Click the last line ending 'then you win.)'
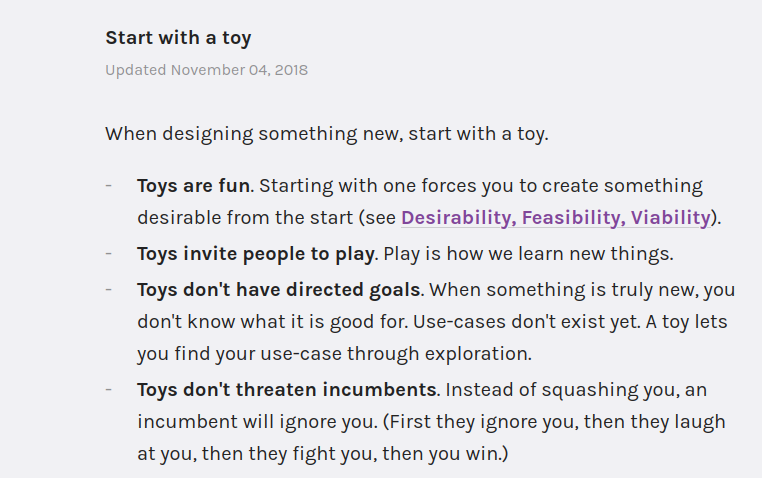The height and width of the screenshot is (478, 762). point(323,454)
